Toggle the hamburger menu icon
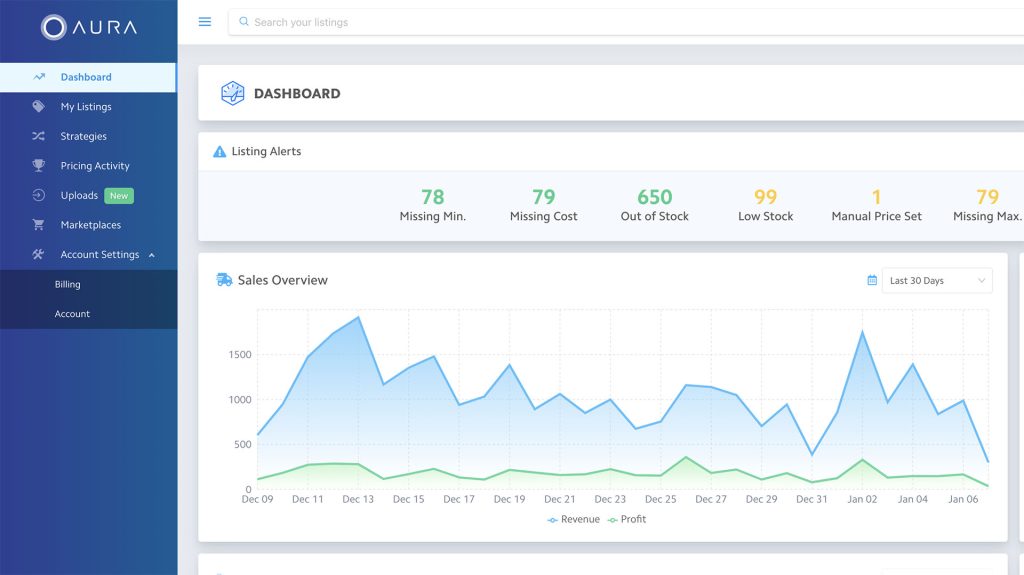Image resolution: width=1024 pixels, height=575 pixels. [204, 22]
